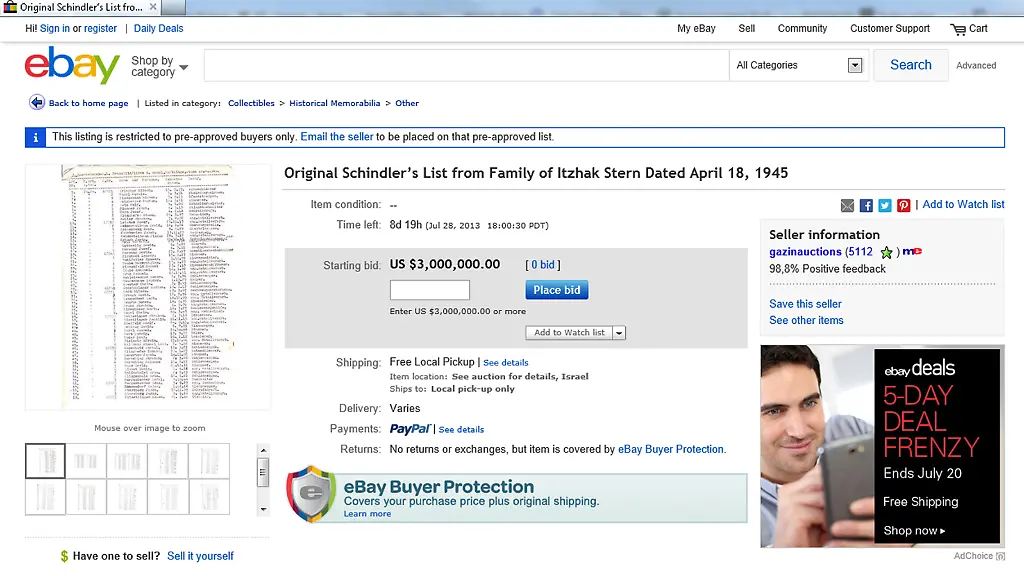
Task: Expand the Add to Watch list arrow
Action: pyautogui.click(x=619, y=333)
